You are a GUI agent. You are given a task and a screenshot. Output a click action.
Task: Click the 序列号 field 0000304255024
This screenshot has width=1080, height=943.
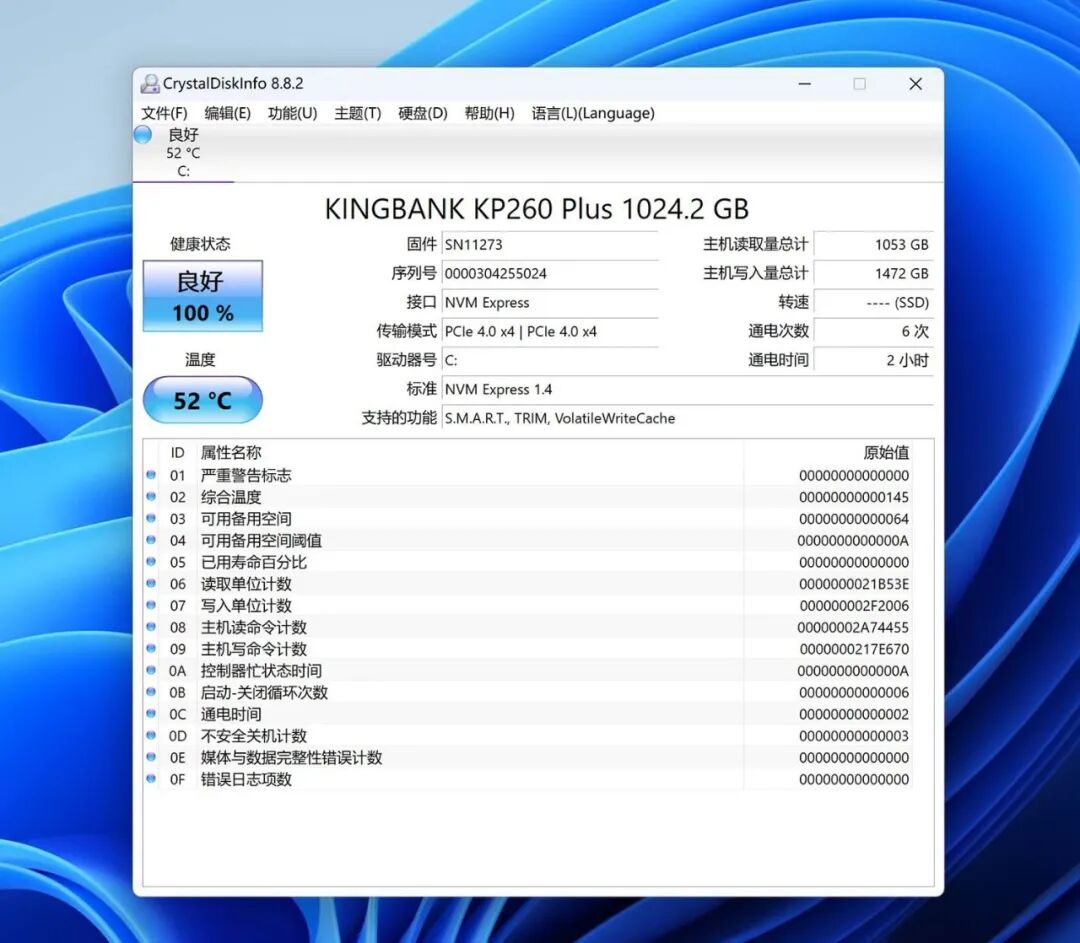pos(550,273)
